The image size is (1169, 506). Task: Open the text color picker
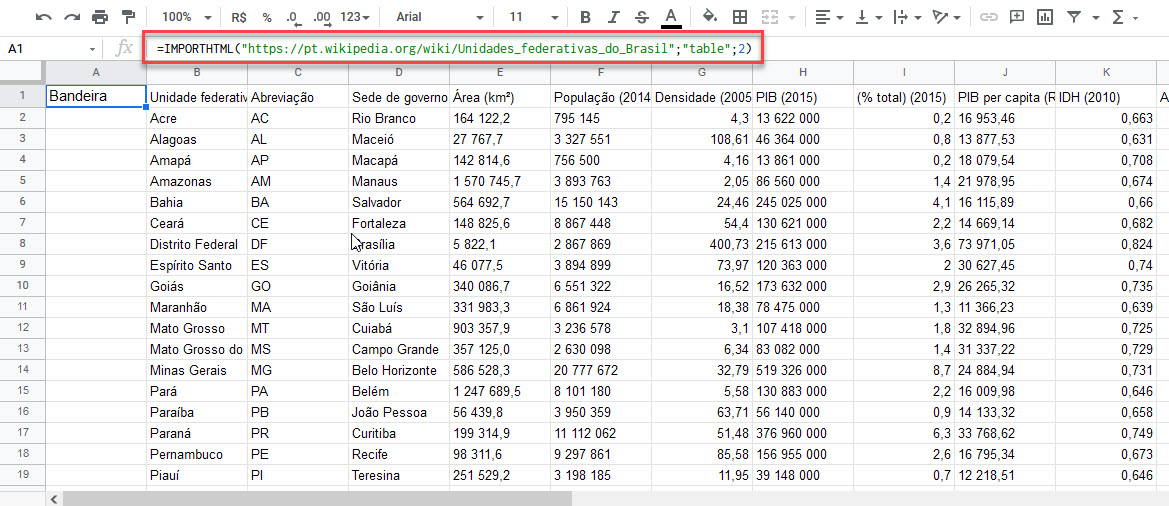point(672,16)
